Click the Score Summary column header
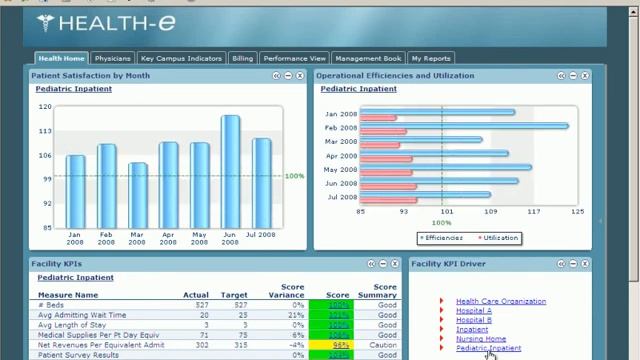The height and width of the screenshot is (360, 640). click(377, 291)
